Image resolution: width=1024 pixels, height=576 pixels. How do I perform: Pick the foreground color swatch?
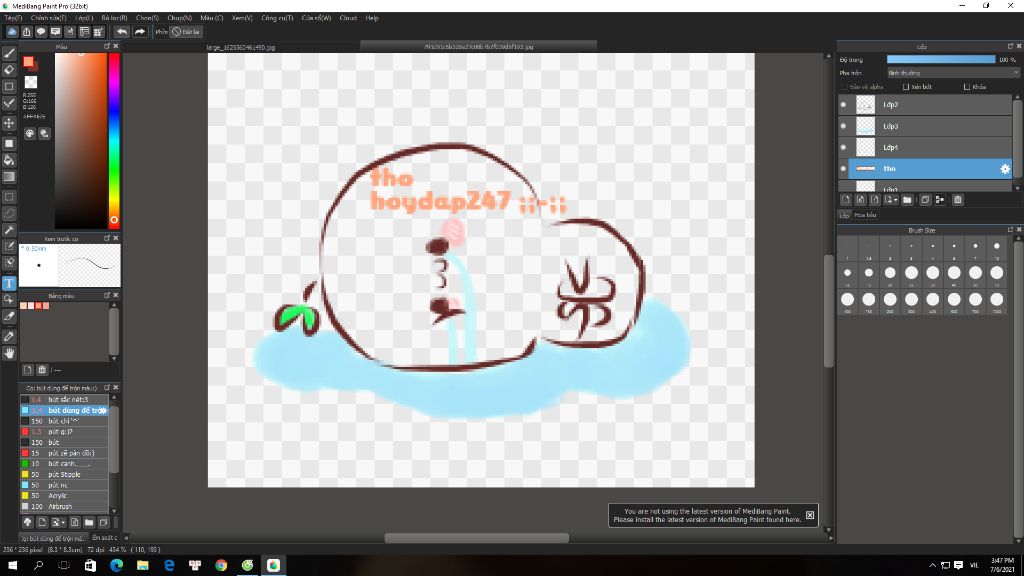click(x=29, y=61)
